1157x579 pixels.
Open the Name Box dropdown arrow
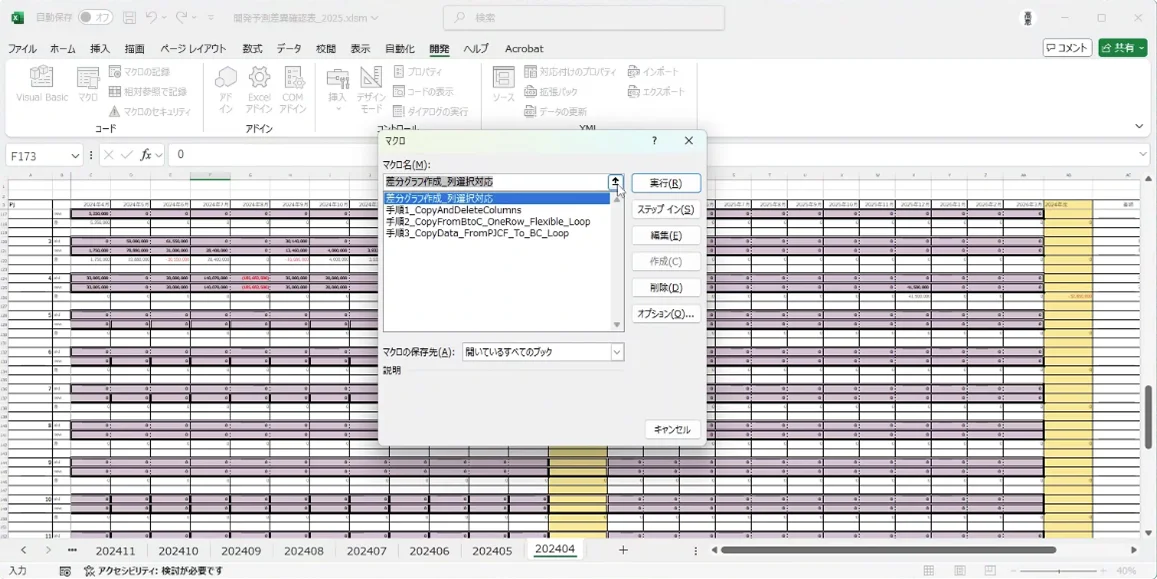point(75,155)
